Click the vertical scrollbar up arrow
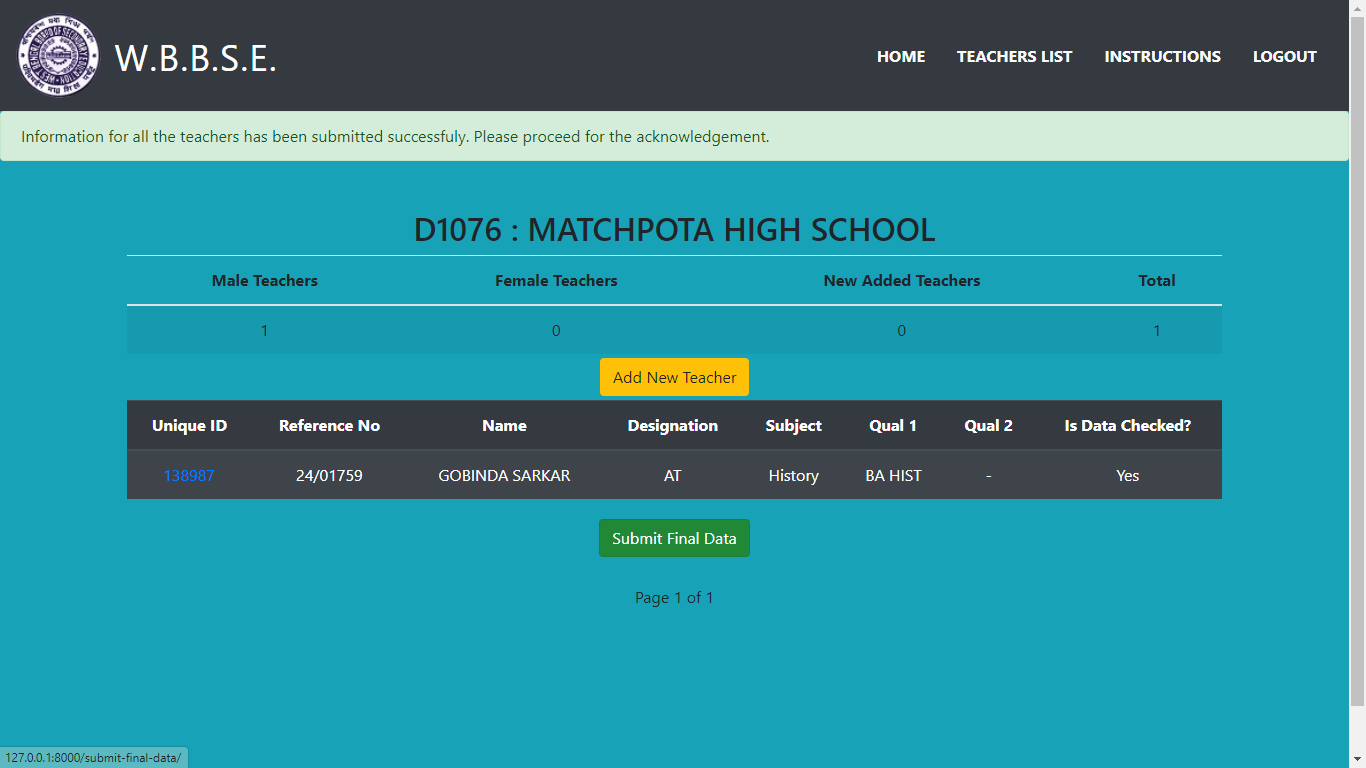 1357,8
